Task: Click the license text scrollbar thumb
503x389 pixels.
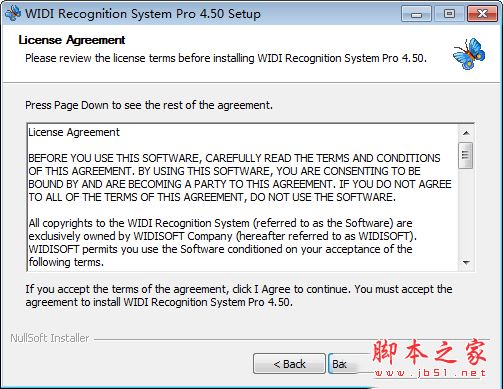Action: point(466,155)
